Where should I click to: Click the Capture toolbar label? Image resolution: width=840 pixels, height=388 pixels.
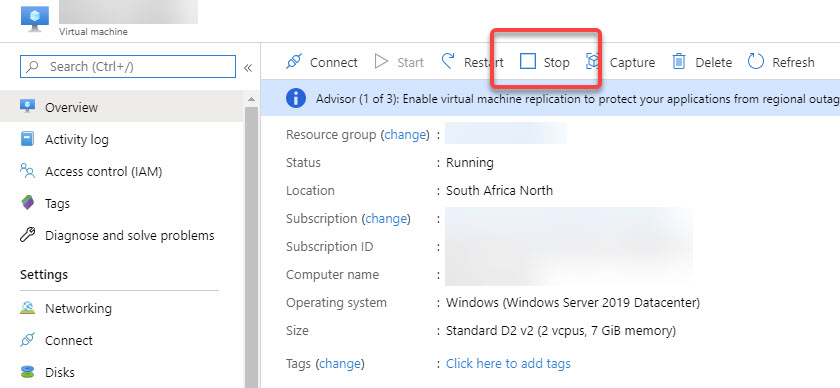point(632,63)
